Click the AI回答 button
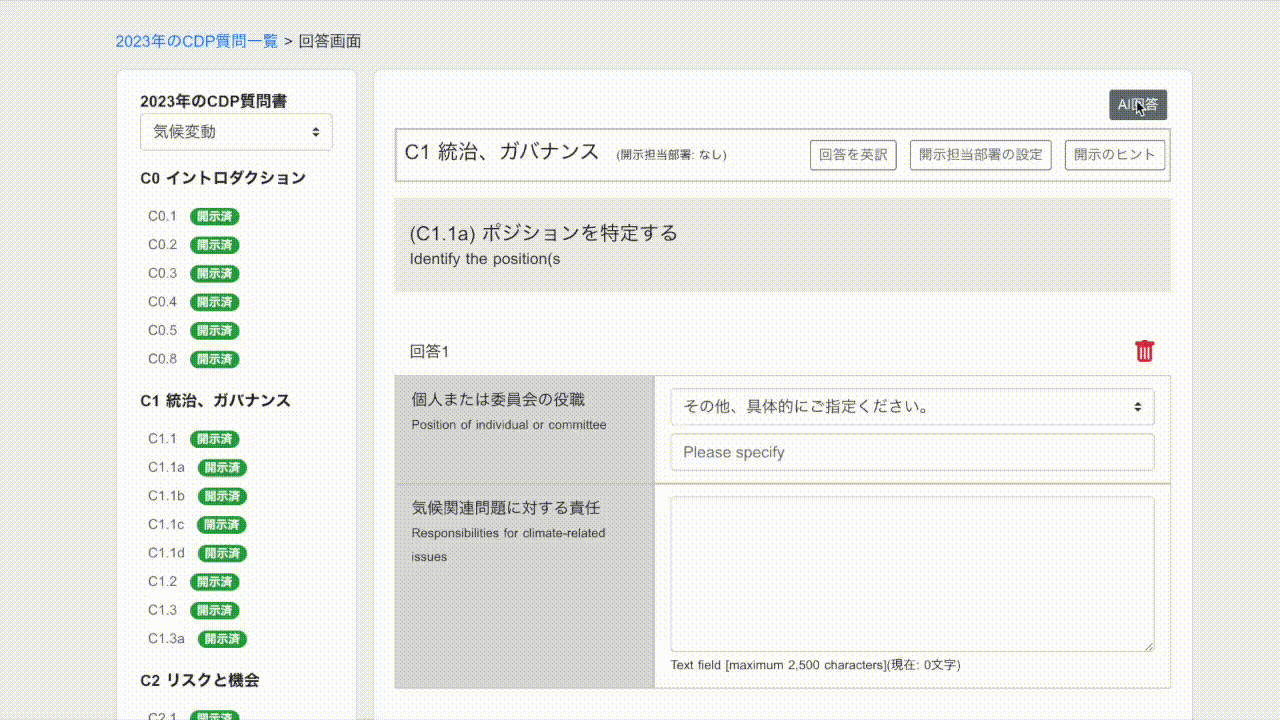 [1137, 105]
